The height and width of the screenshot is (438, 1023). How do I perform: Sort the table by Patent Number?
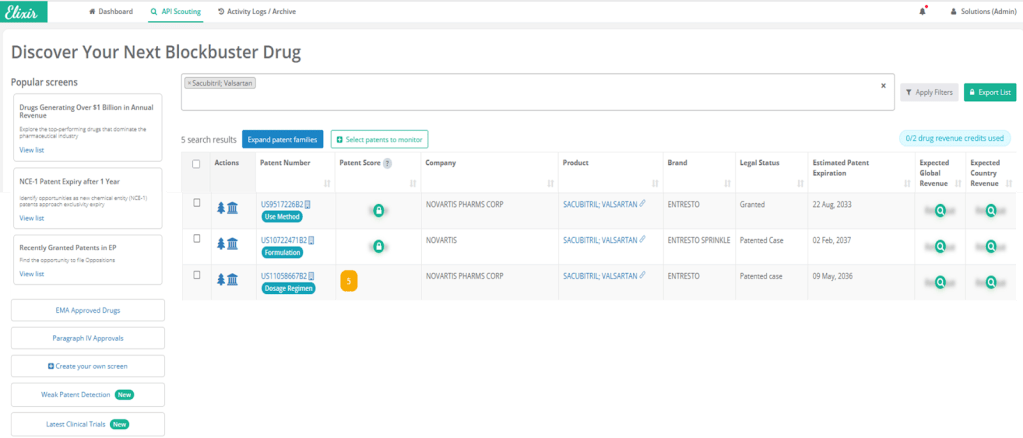click(x=327, y=183)
